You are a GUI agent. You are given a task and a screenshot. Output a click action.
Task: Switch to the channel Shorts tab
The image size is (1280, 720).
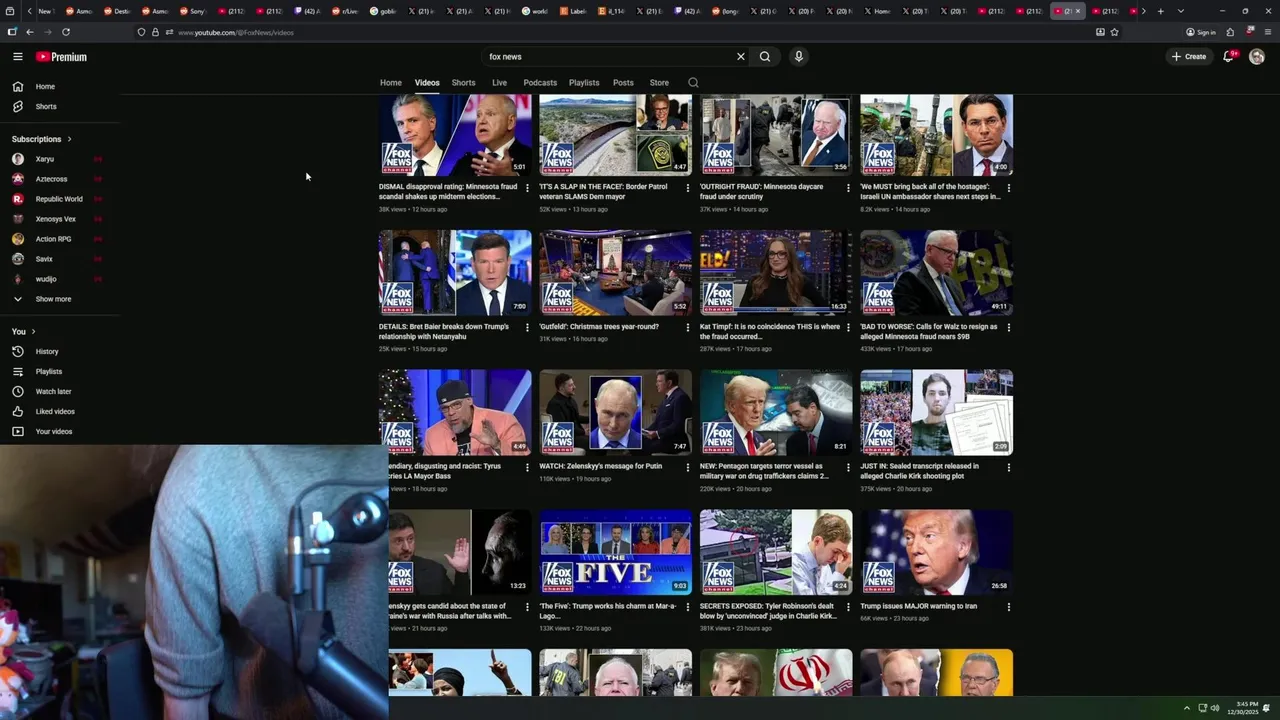click(x=464, y=83)
